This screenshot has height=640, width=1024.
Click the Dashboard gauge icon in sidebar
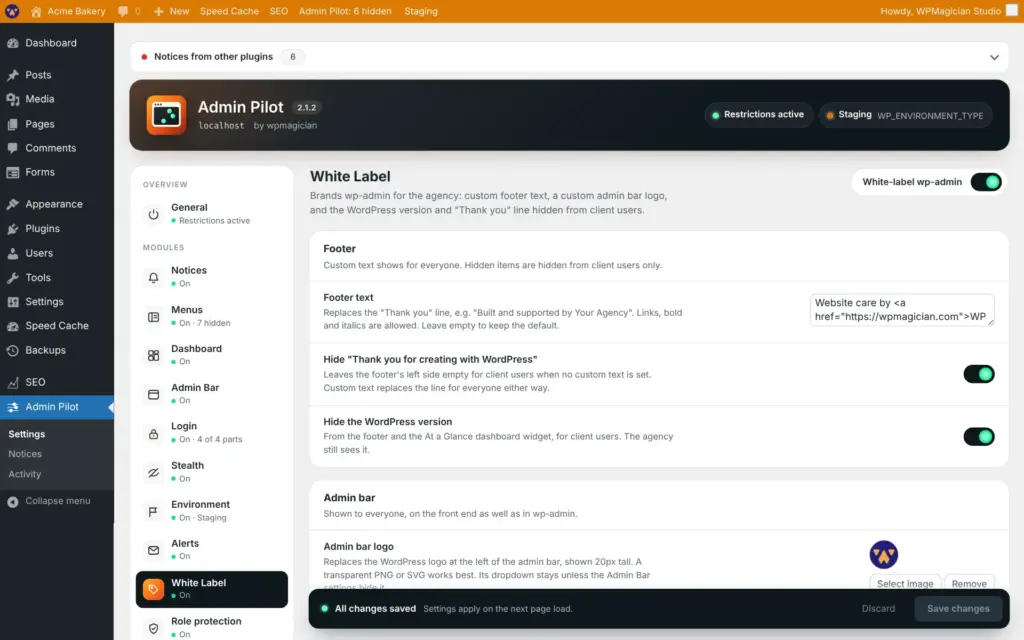(13, 43)
